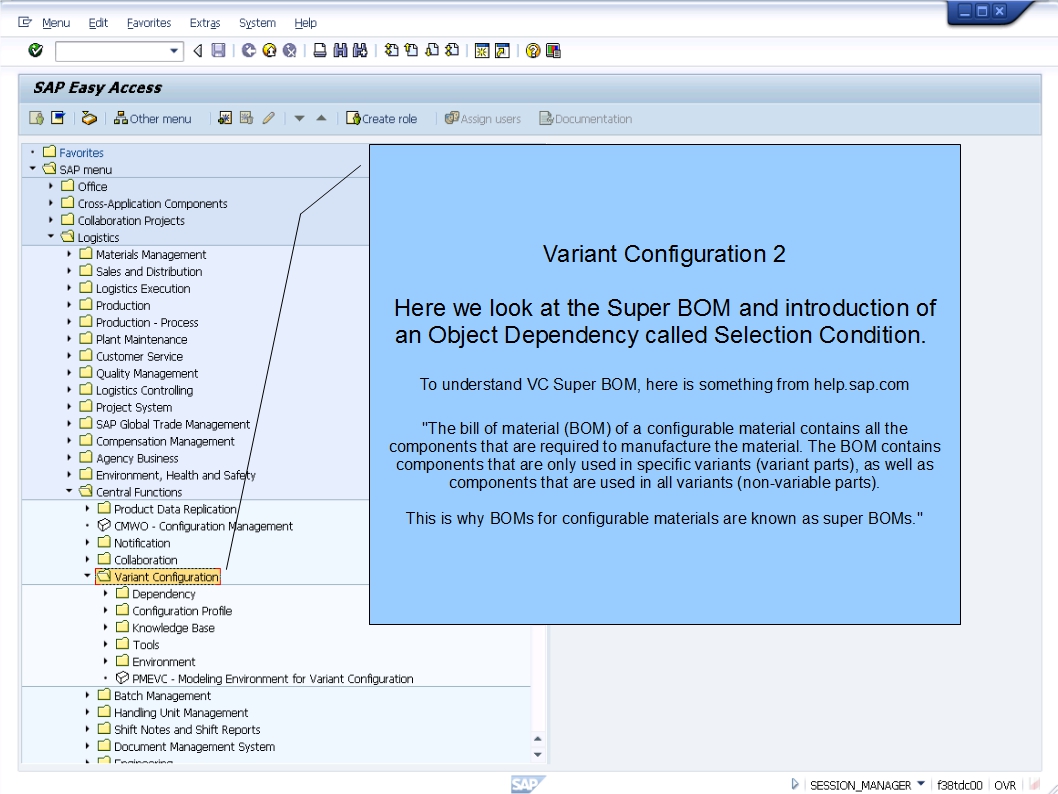Expand the Knowledge Base folder node
The image size is (1058, 794).
105,627
